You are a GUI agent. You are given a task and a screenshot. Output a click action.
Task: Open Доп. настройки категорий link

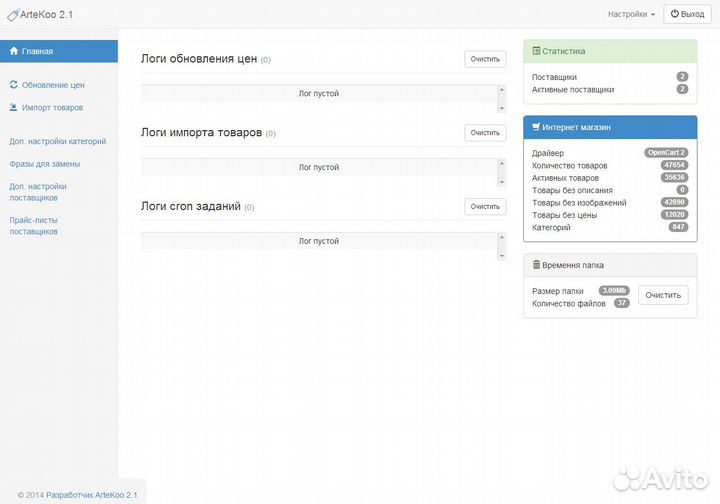[x=57, y=141]
